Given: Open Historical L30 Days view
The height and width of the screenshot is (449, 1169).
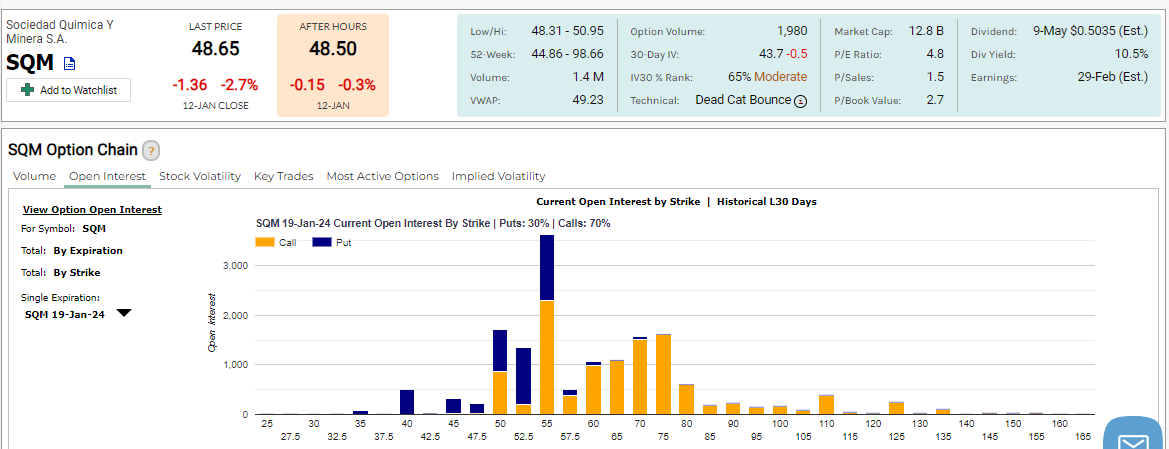Looking at the screenshot, I should [767, 202].
